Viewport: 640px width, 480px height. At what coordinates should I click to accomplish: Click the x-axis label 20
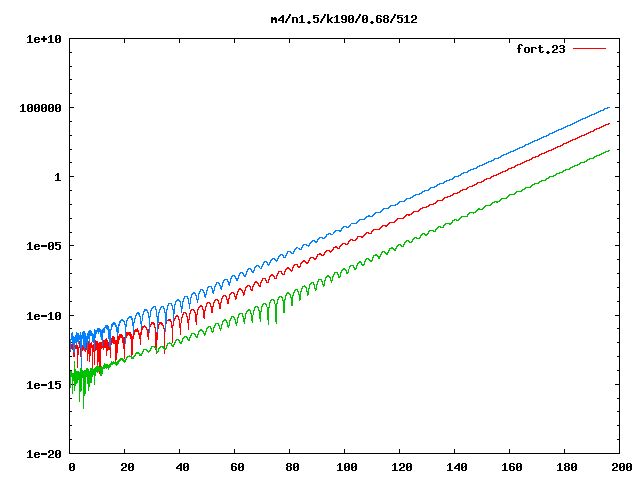point(127,467)
